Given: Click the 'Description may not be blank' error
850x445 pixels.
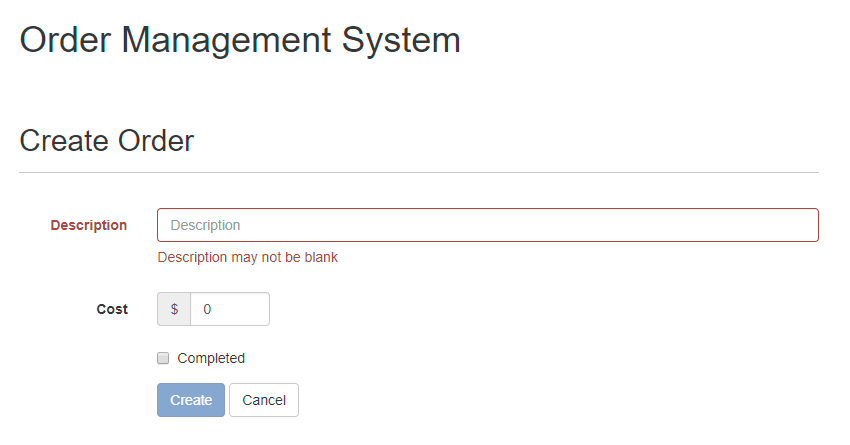Looking at the screenshot, I should click(x=248, y=257).
